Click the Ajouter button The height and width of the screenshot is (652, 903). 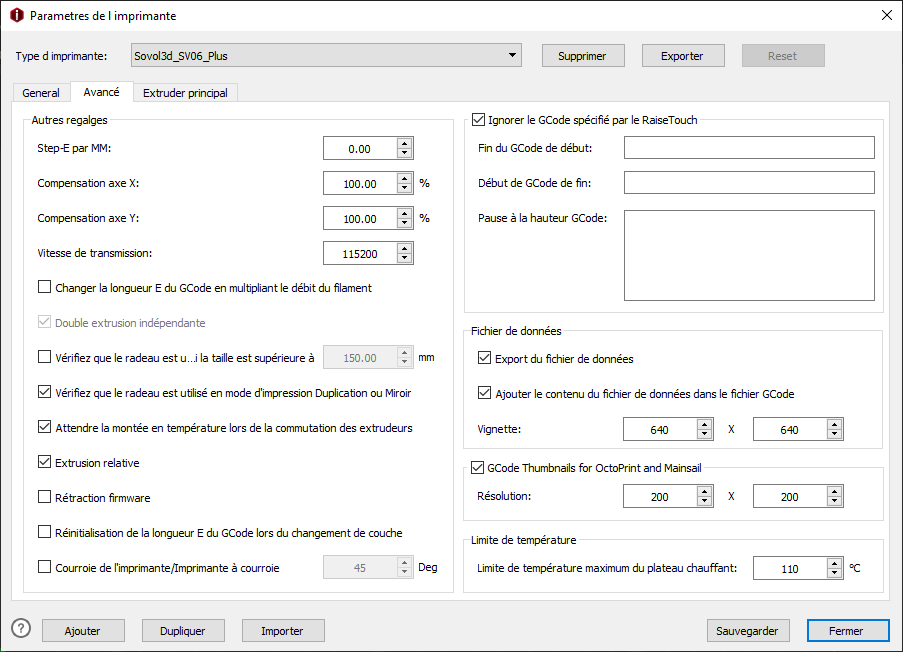[83, 631]
